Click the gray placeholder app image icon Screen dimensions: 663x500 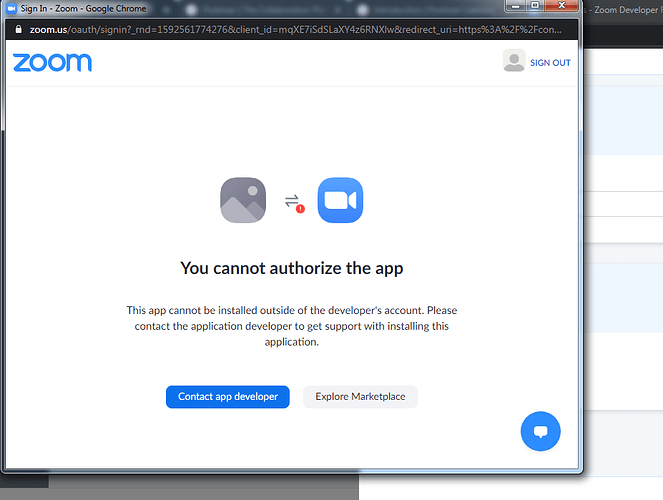pos(243,200)
